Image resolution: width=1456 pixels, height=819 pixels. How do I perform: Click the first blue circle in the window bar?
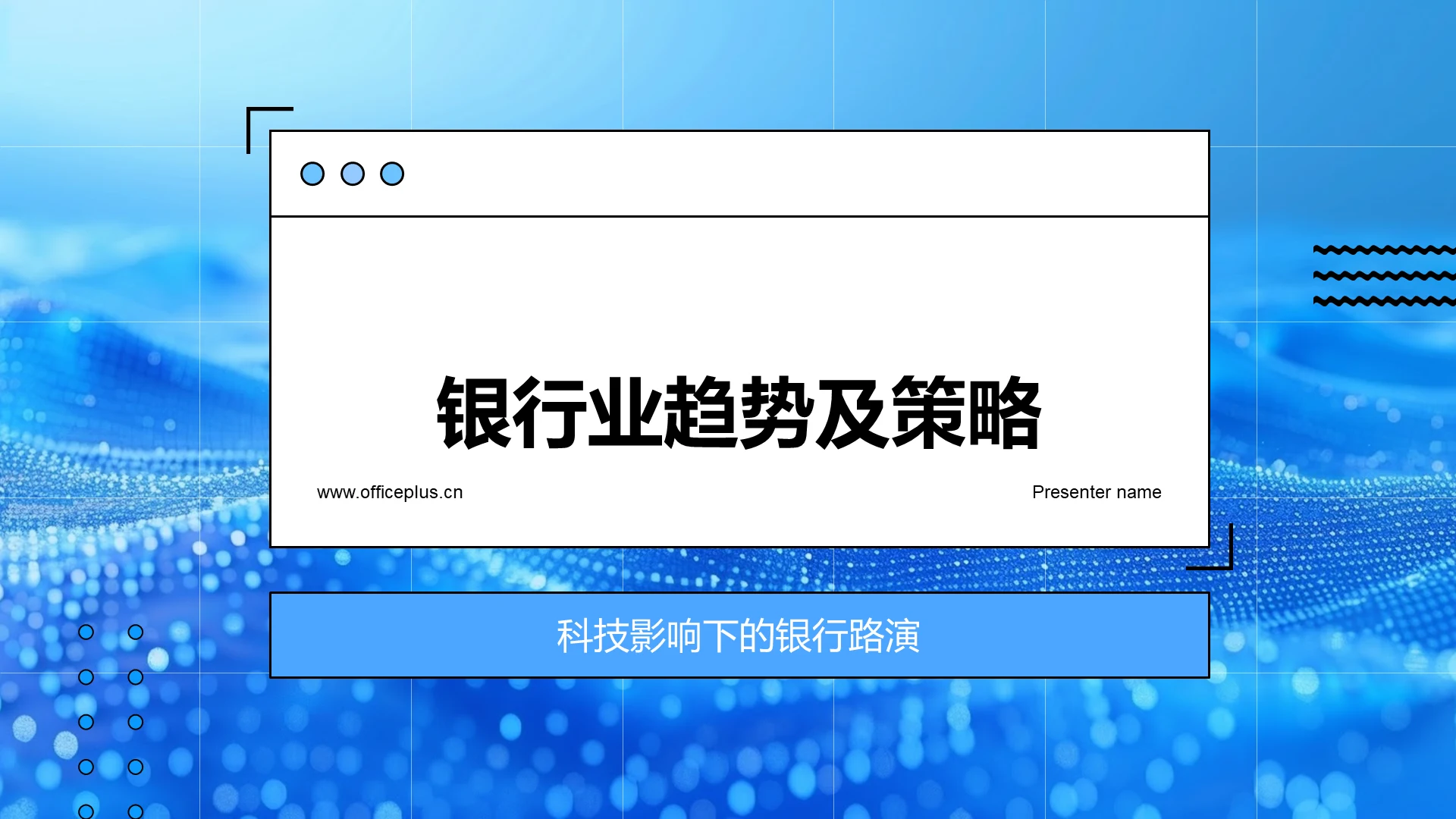[312, 174]
